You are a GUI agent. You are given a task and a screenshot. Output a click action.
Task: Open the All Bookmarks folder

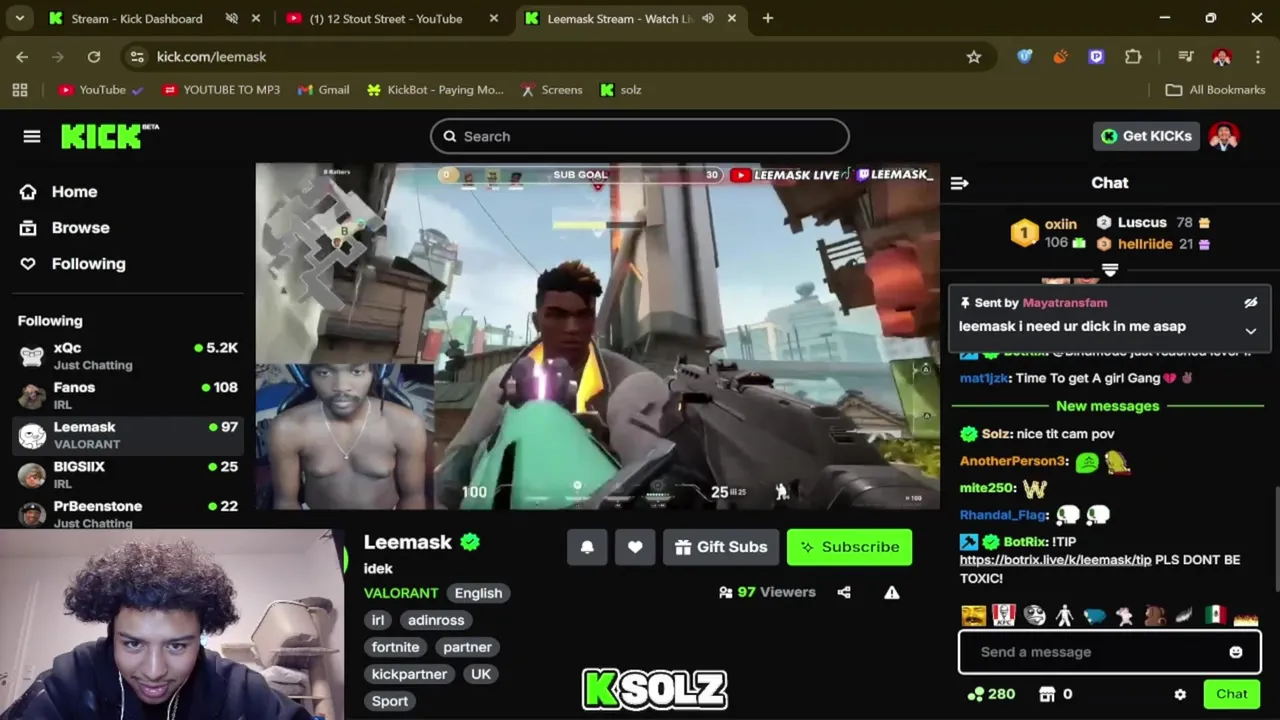pos(1216,90)
